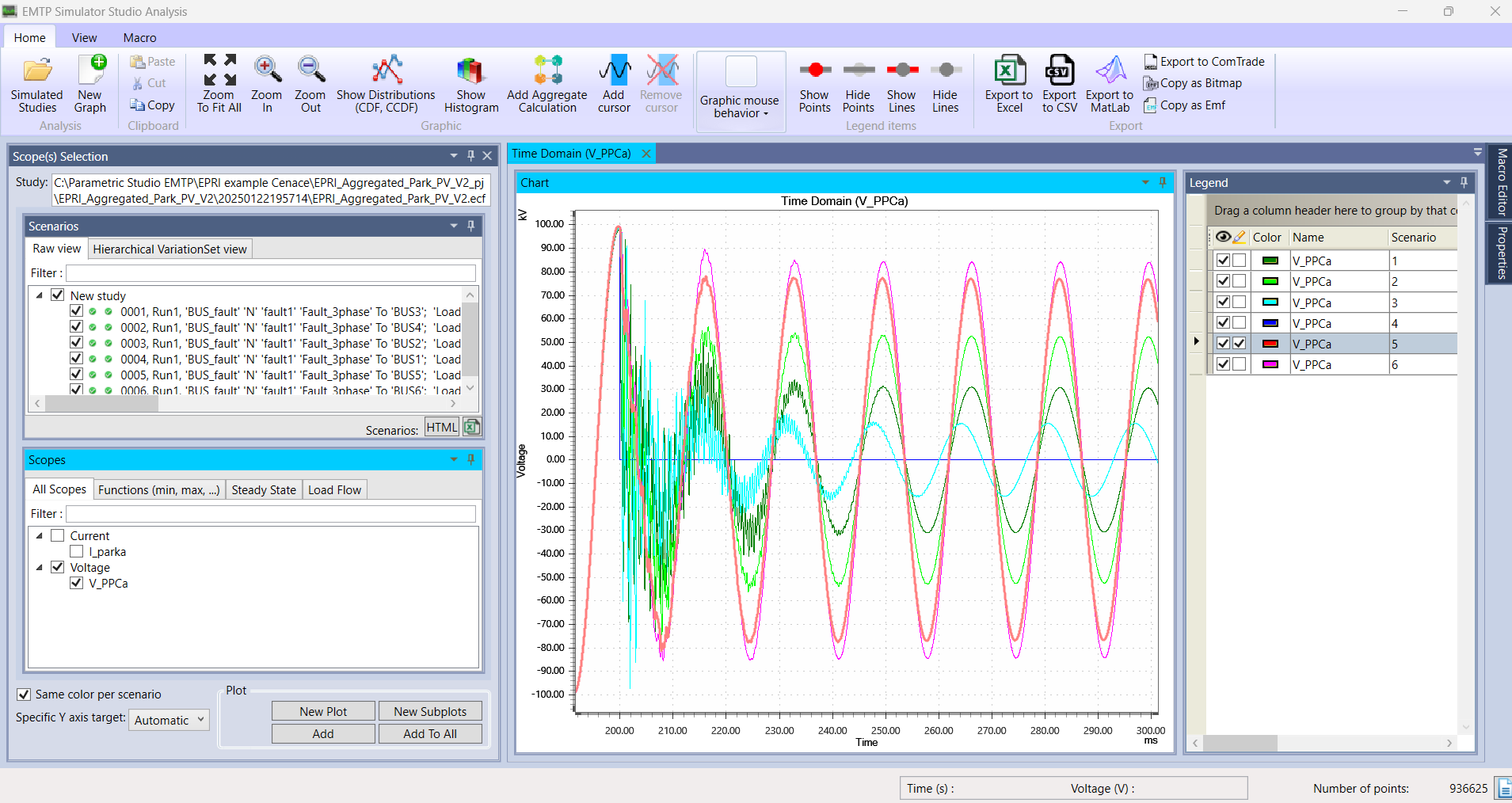Viewport: 1512px width, 803px height.
Task: Add a cursor to the chart
Action: [614, 82]
